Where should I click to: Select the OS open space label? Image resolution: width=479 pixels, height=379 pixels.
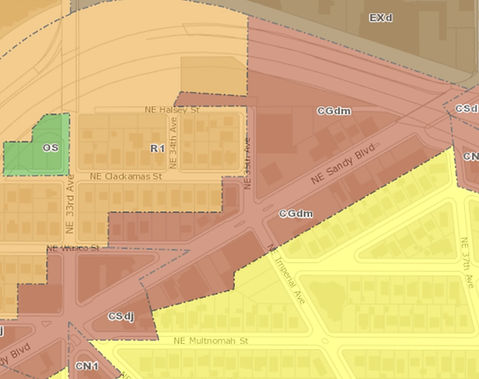pyautogui.click(x=51, y=147)
